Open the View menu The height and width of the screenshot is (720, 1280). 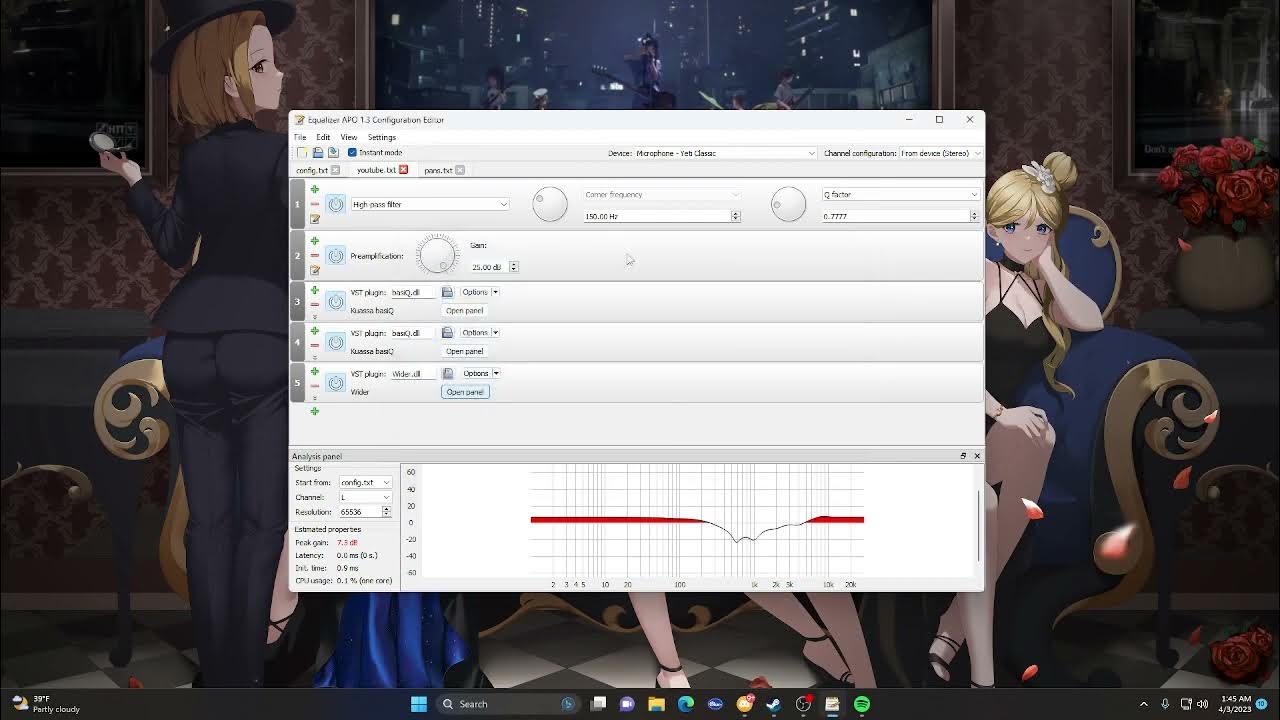(x=349, y=137)
